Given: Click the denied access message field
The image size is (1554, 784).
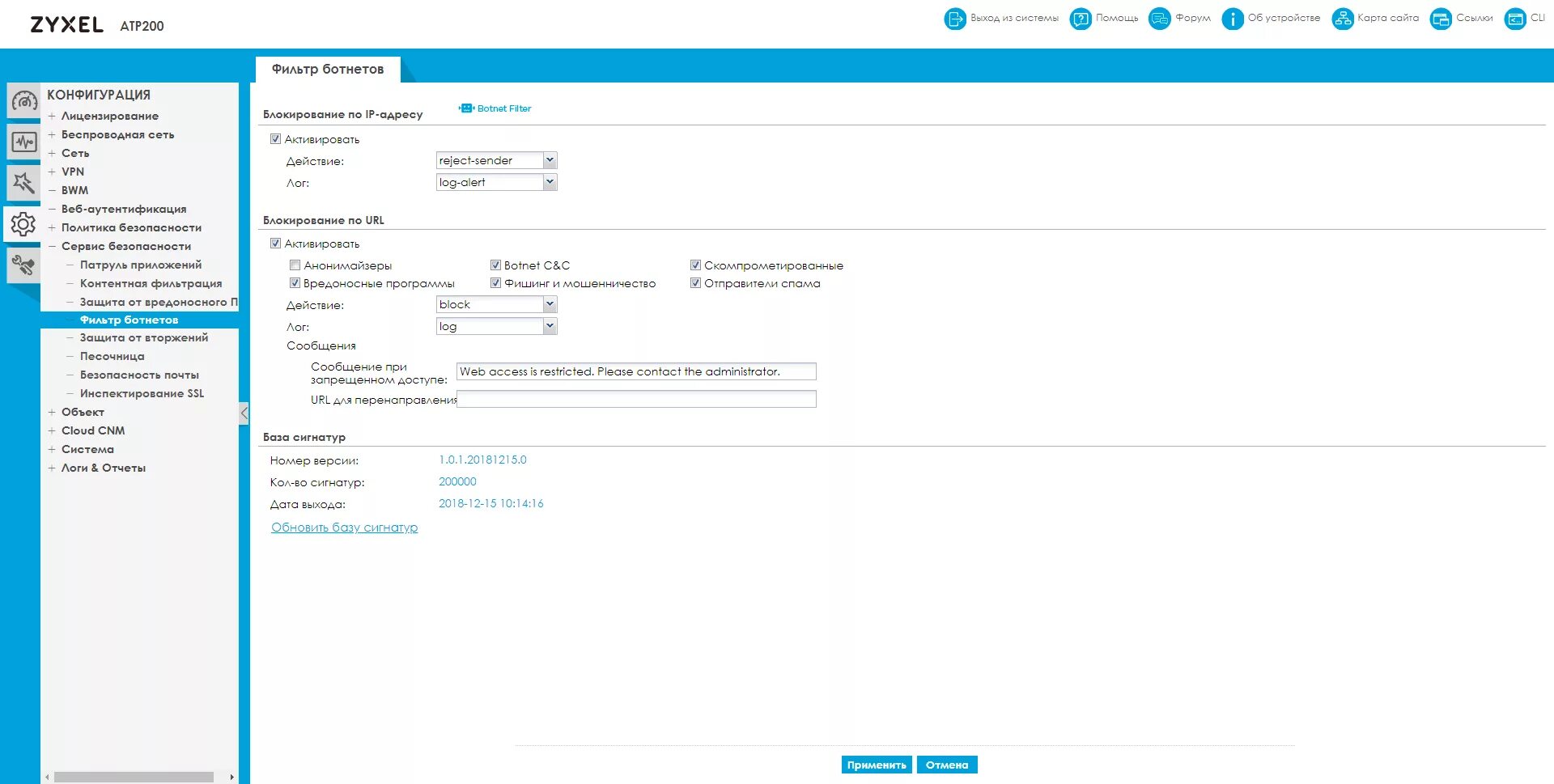Looking at the screenshot, I should point(636,371).
